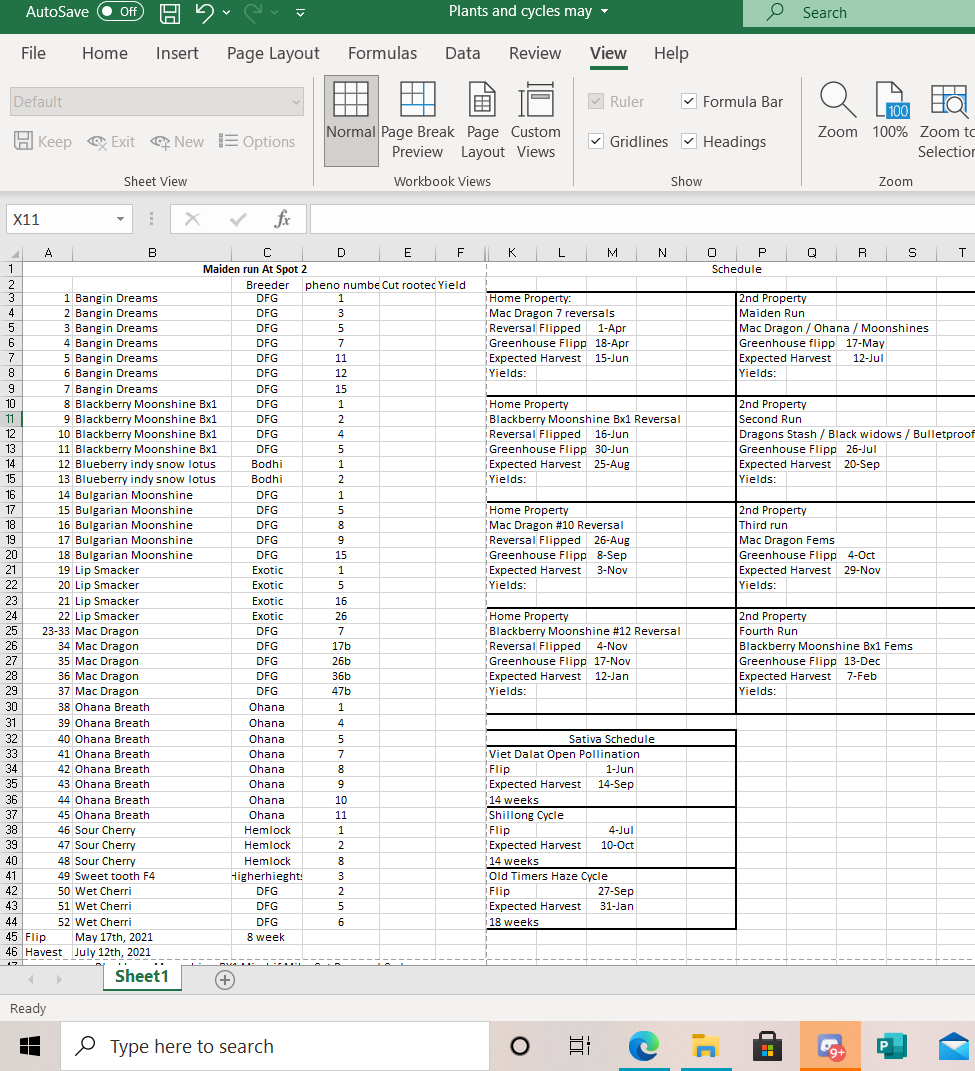Select cell 'Maiden run At Spot 2'
The width and height of the screenshot is (975, 1071).
click(x=255, y=269)
